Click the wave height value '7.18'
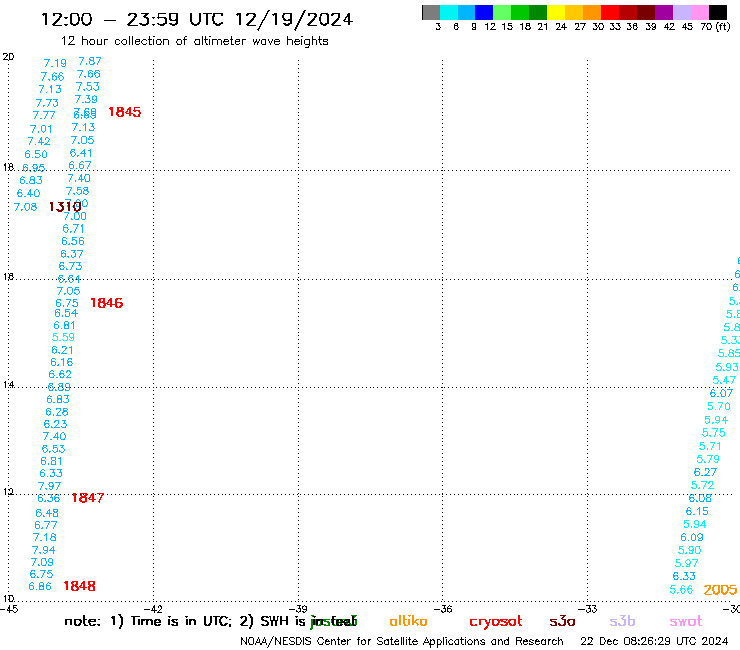Viewport: 740px width, 650px height. (44, 537)
